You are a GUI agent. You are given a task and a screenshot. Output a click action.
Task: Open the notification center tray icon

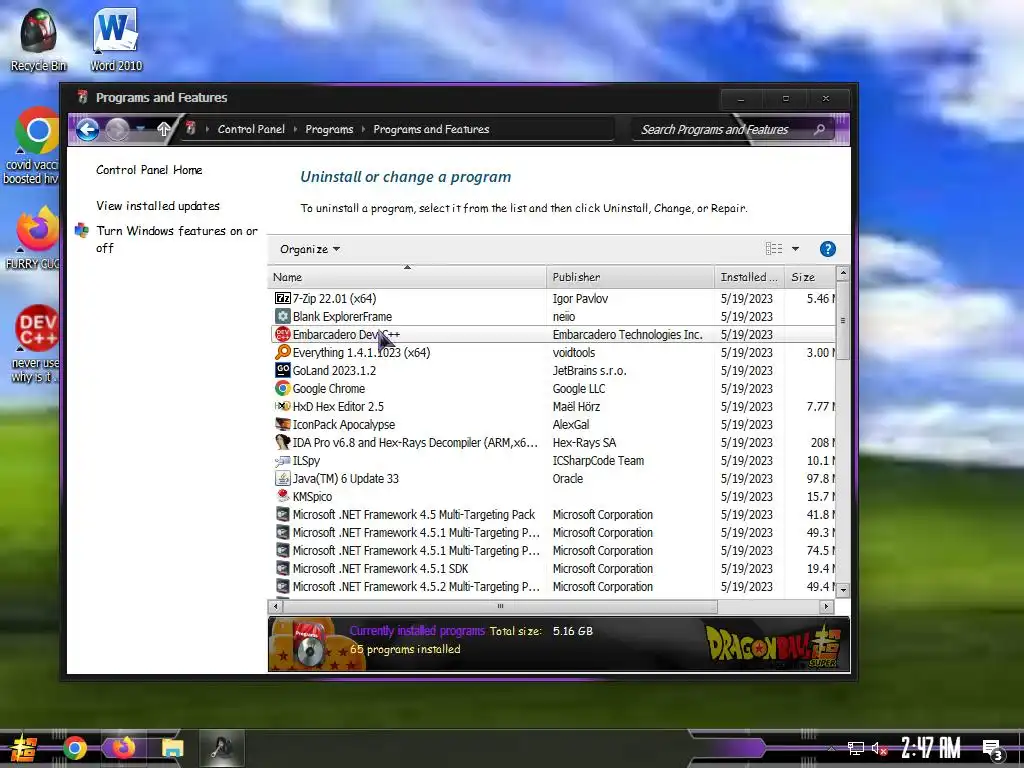pyautogui.click(x=993, y=750)
